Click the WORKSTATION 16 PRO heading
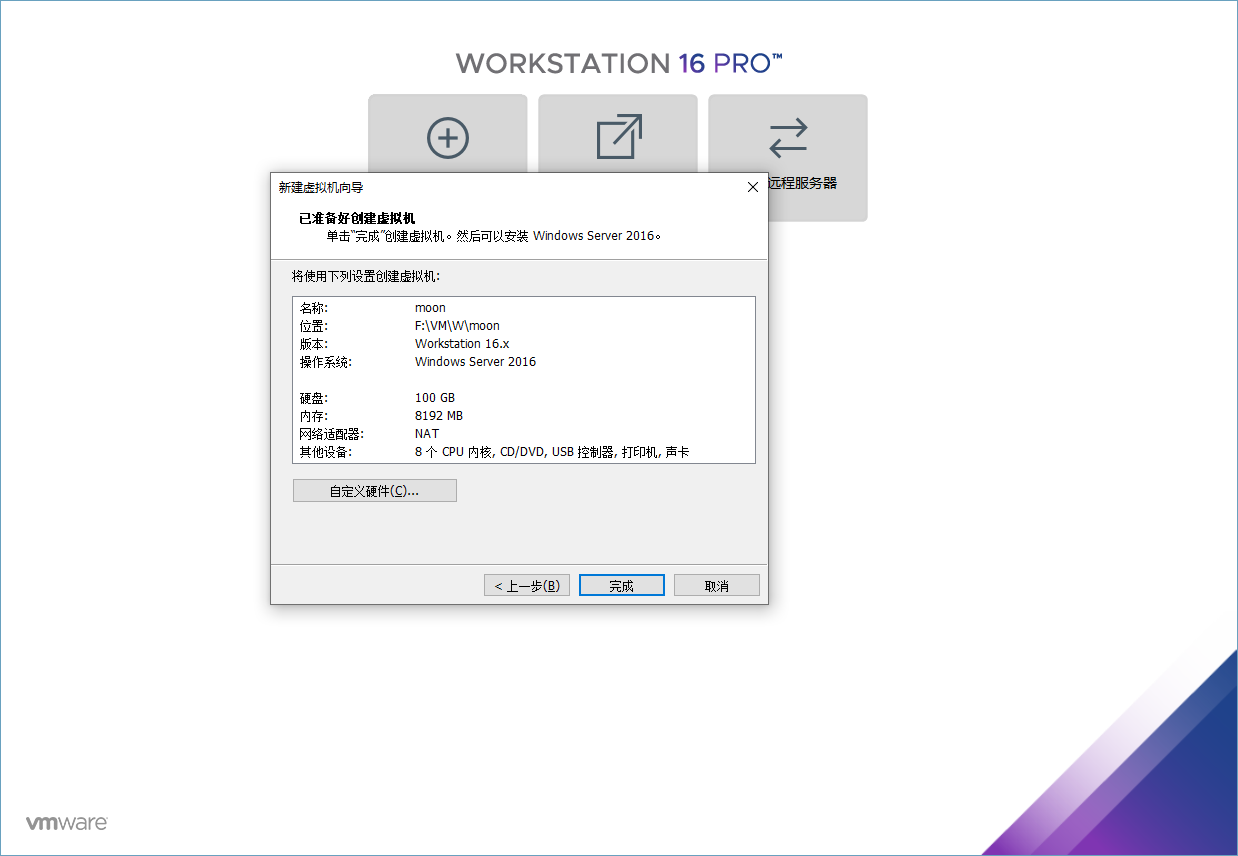 (619, 63)
